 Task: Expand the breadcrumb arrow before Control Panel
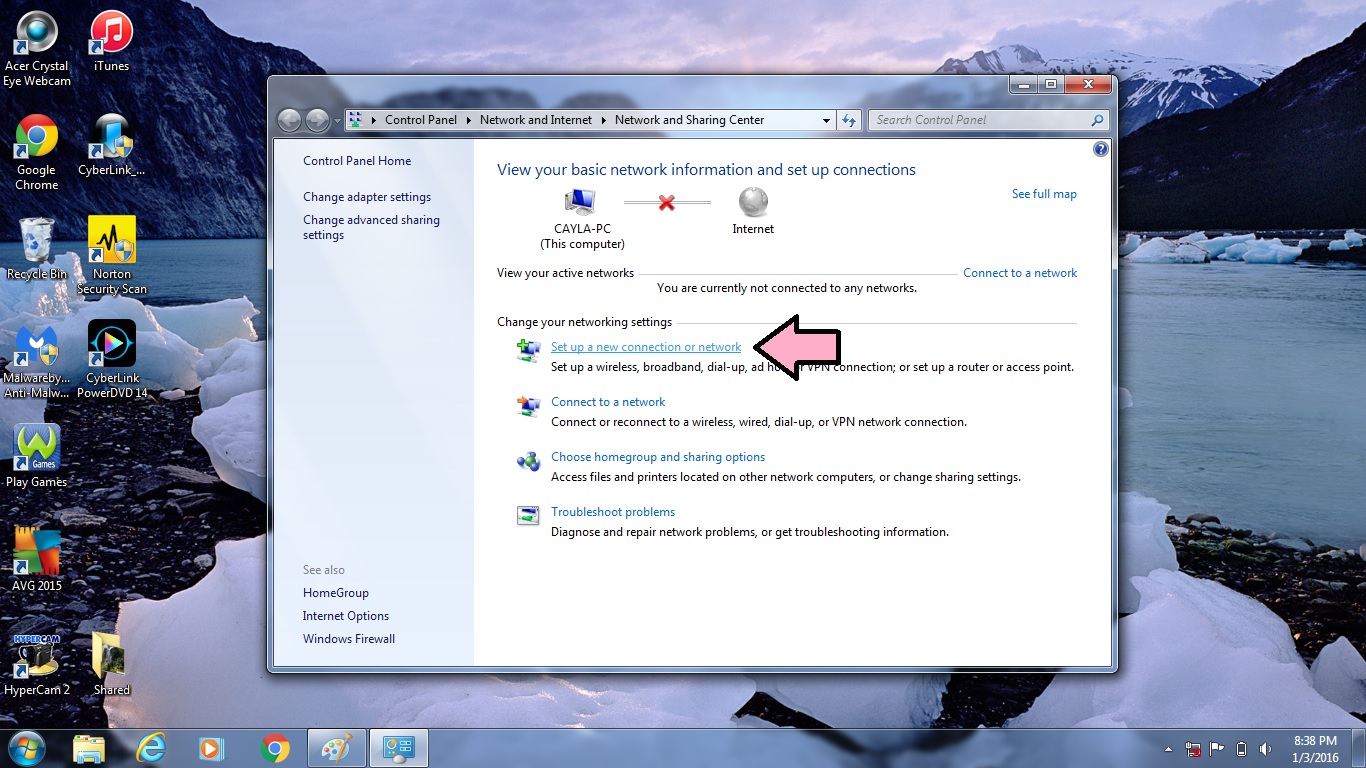(374, 120)
